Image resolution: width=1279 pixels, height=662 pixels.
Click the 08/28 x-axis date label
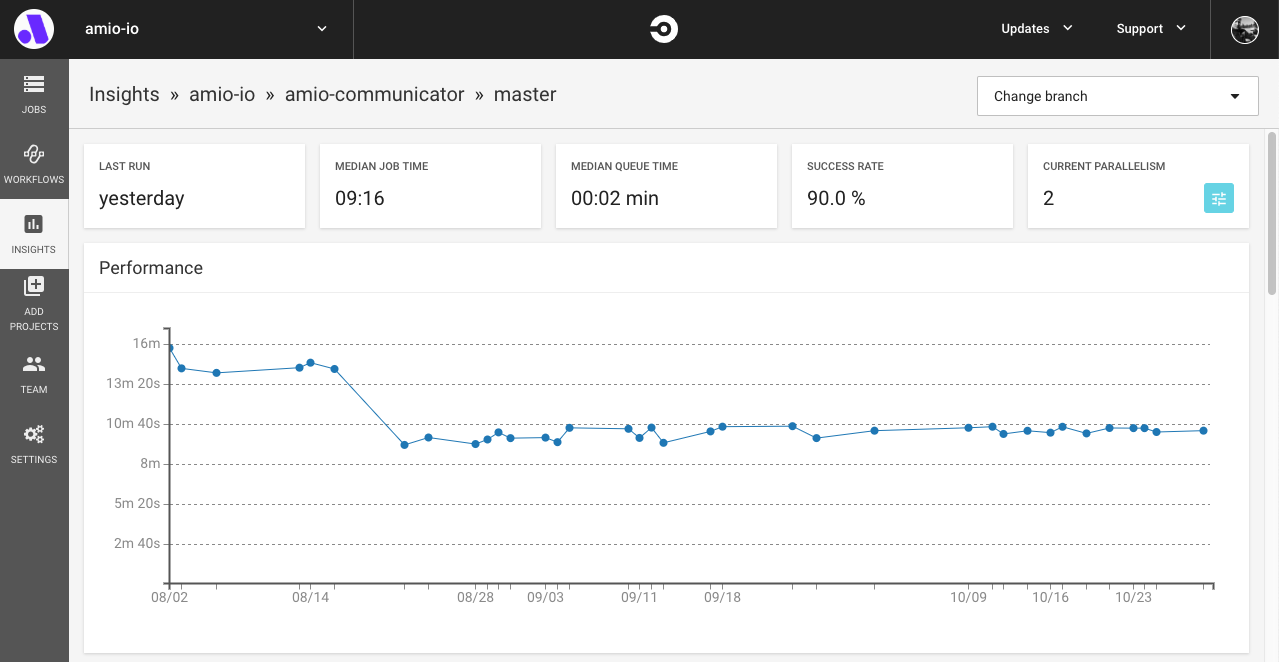(x=475, y=597)
